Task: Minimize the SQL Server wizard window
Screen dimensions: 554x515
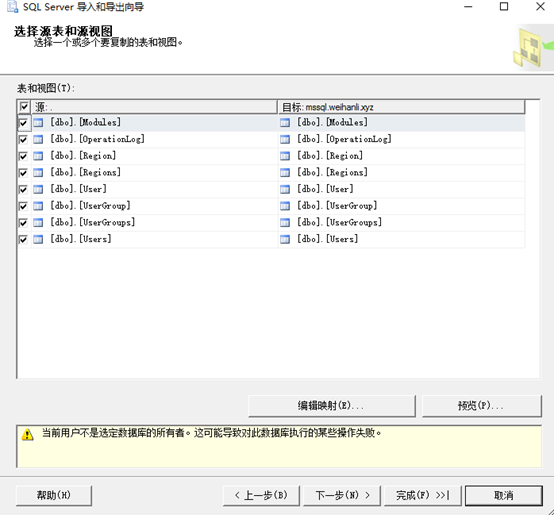Action: [x=468, y=7]
